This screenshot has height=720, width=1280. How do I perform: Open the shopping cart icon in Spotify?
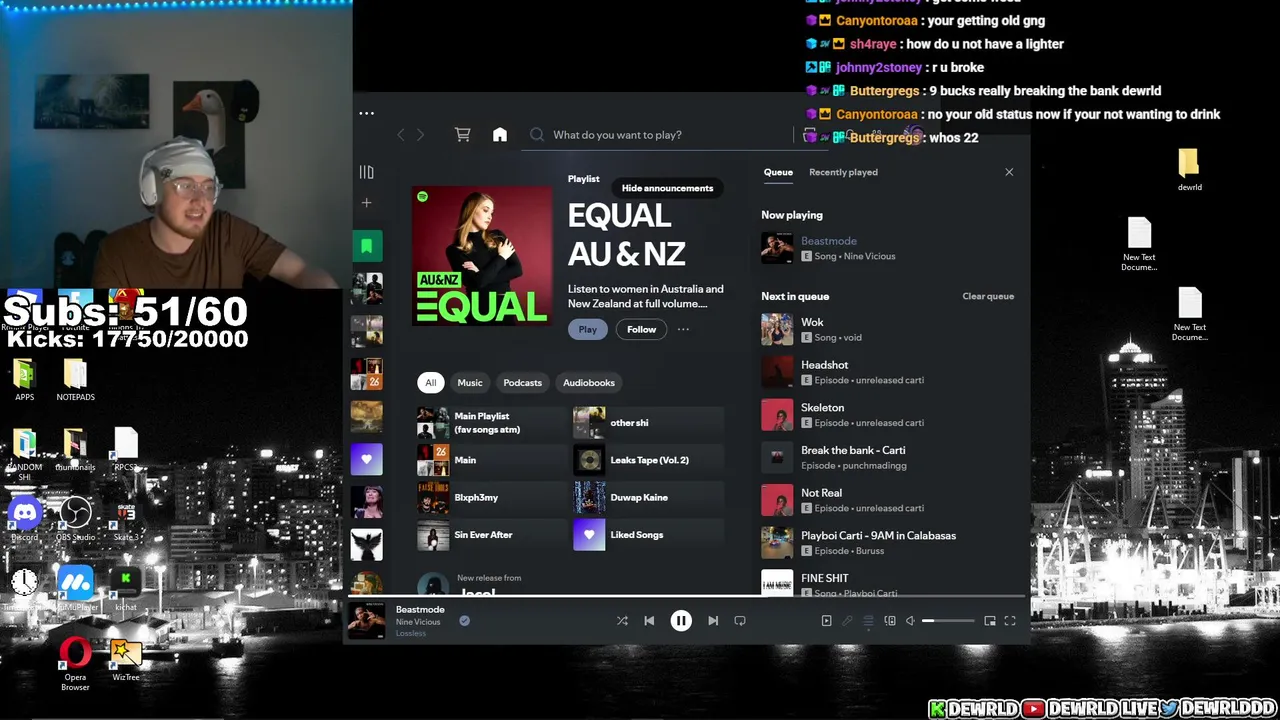pyautogui.click(x=462, y=134)
